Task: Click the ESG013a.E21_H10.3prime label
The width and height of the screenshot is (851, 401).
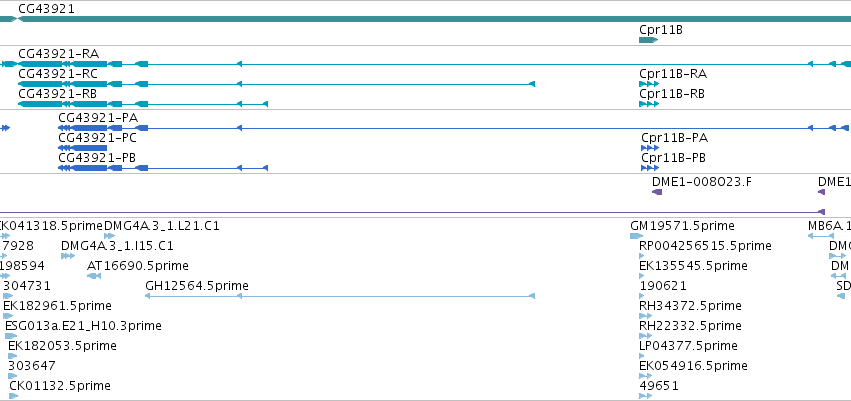Action: (83, 326)
